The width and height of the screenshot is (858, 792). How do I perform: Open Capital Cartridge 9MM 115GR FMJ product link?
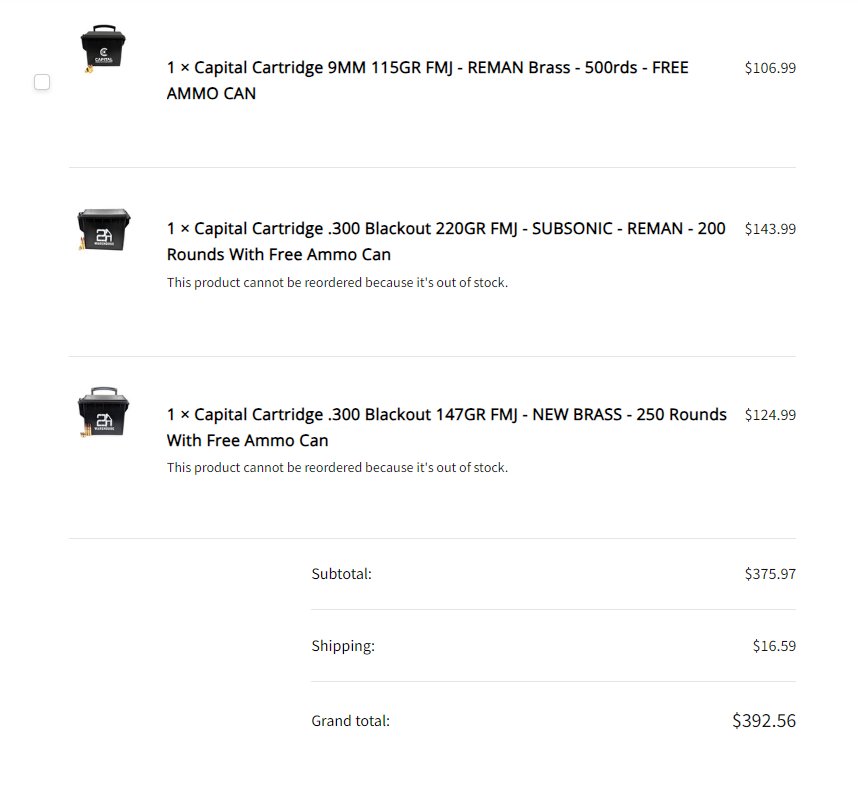point(427,80)
